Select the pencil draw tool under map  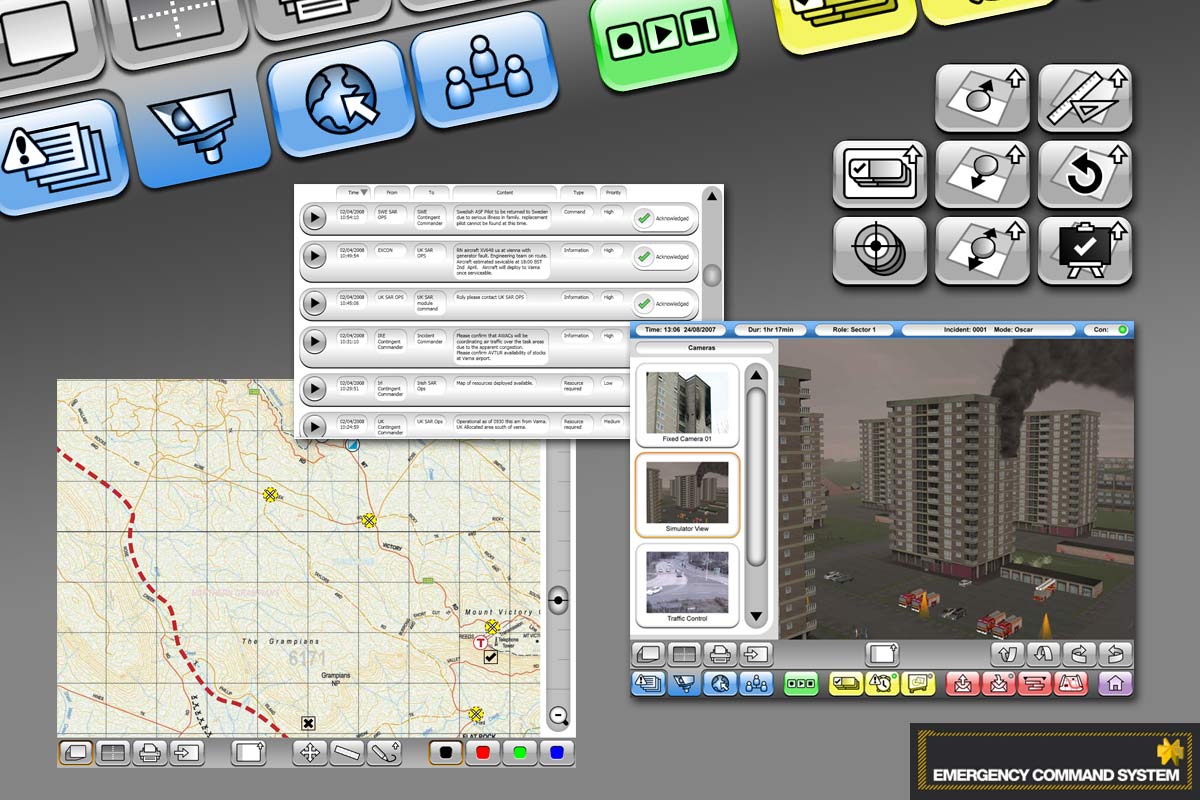384,752
